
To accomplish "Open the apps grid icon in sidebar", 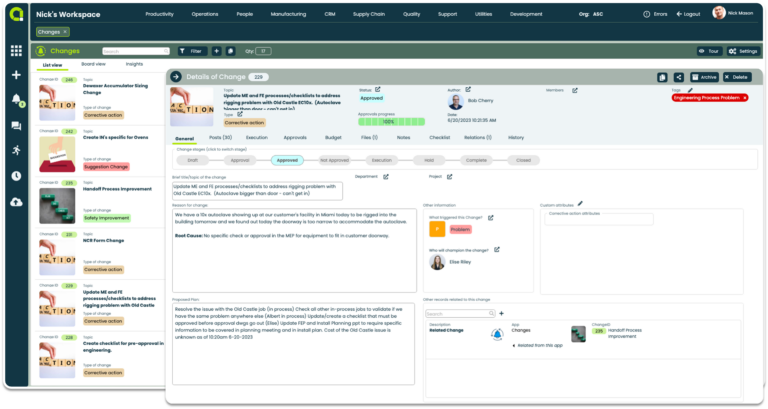I will pyautogui.click(x=16, y=51).
